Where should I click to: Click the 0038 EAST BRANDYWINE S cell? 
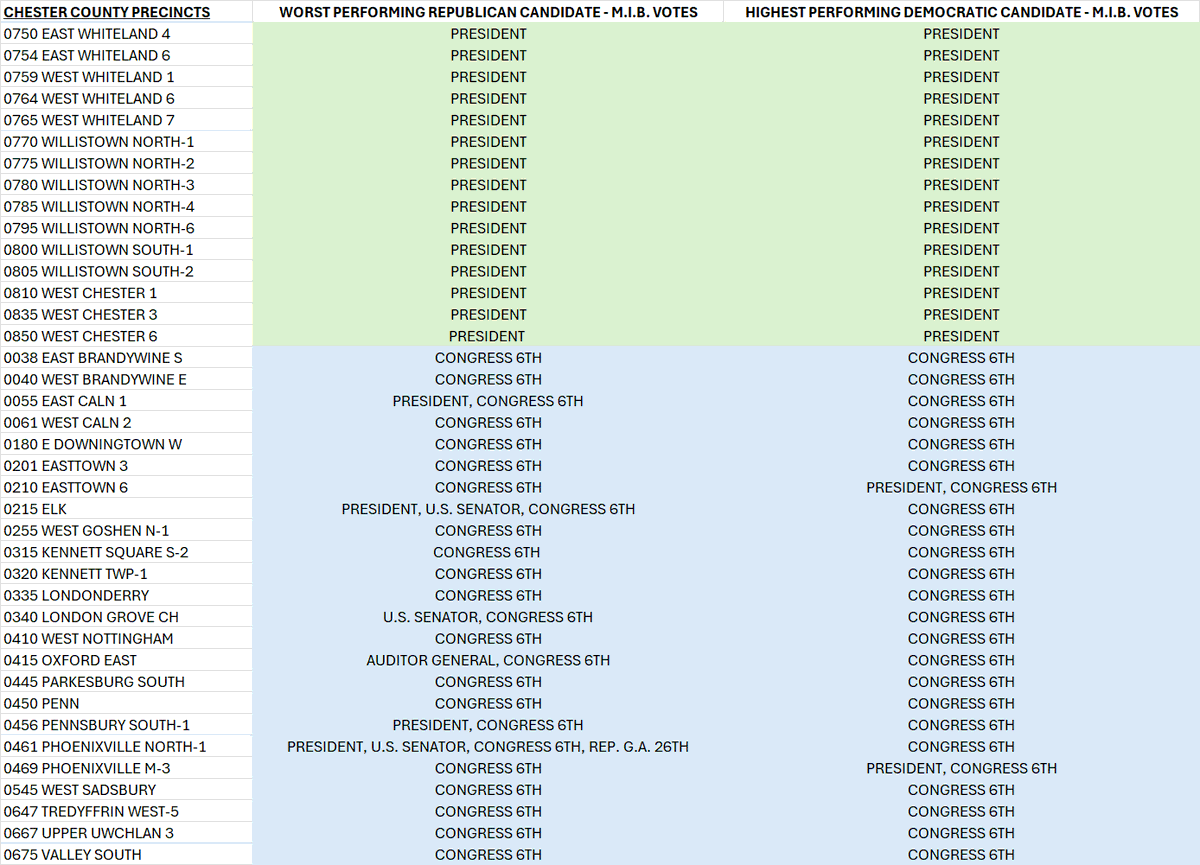(126, 358)
